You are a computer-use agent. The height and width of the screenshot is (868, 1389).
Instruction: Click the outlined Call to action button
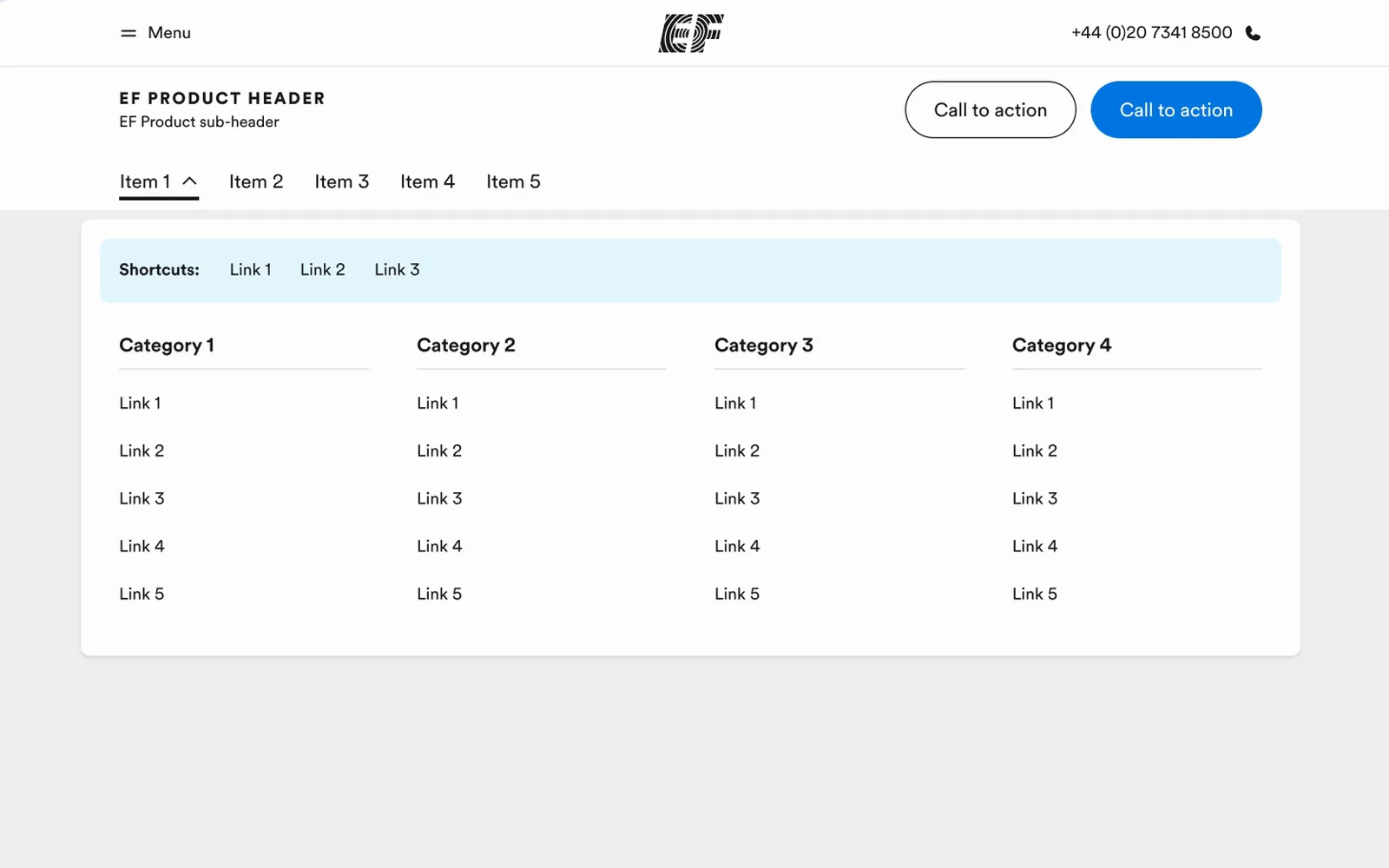[x=991, y=109]
